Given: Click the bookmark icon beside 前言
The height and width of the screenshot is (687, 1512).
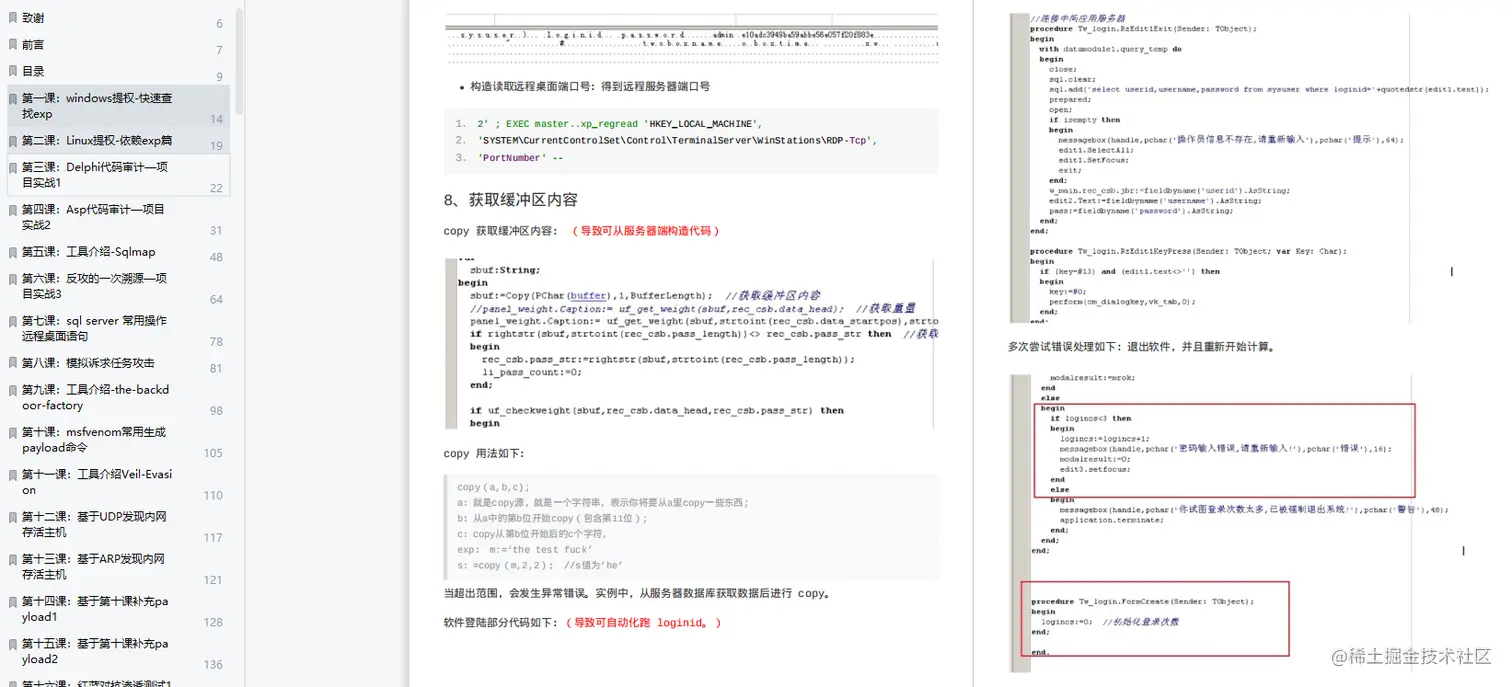Looking at the screenshot, I should (x=13, y=44).
